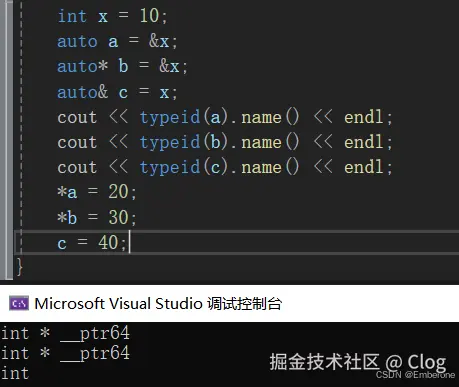Click the line with 'typeid(a).name()'
Image resolution: width=459 pixels, height=387 pixels.
(x=225, y=117)
